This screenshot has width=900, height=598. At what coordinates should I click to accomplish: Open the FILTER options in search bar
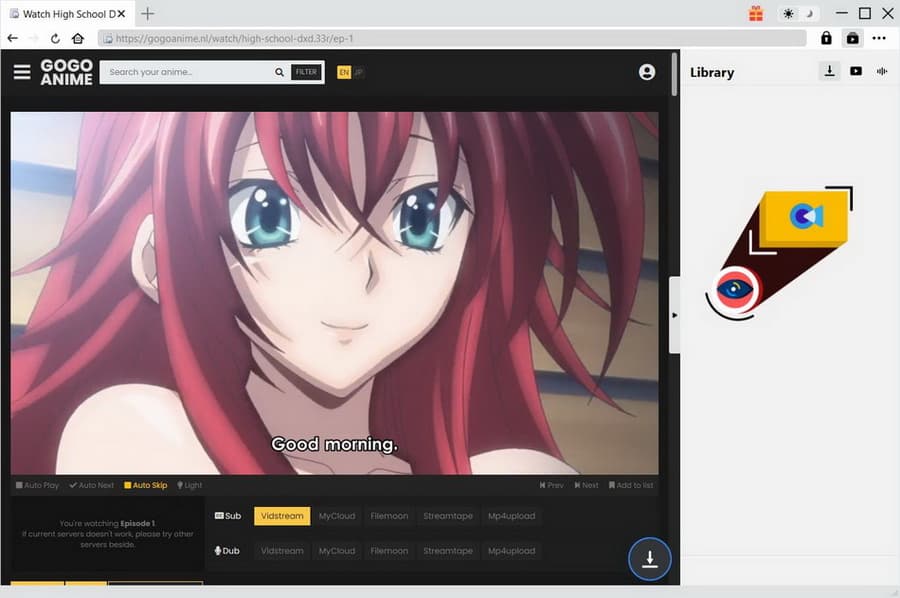[x=306, y=72]
